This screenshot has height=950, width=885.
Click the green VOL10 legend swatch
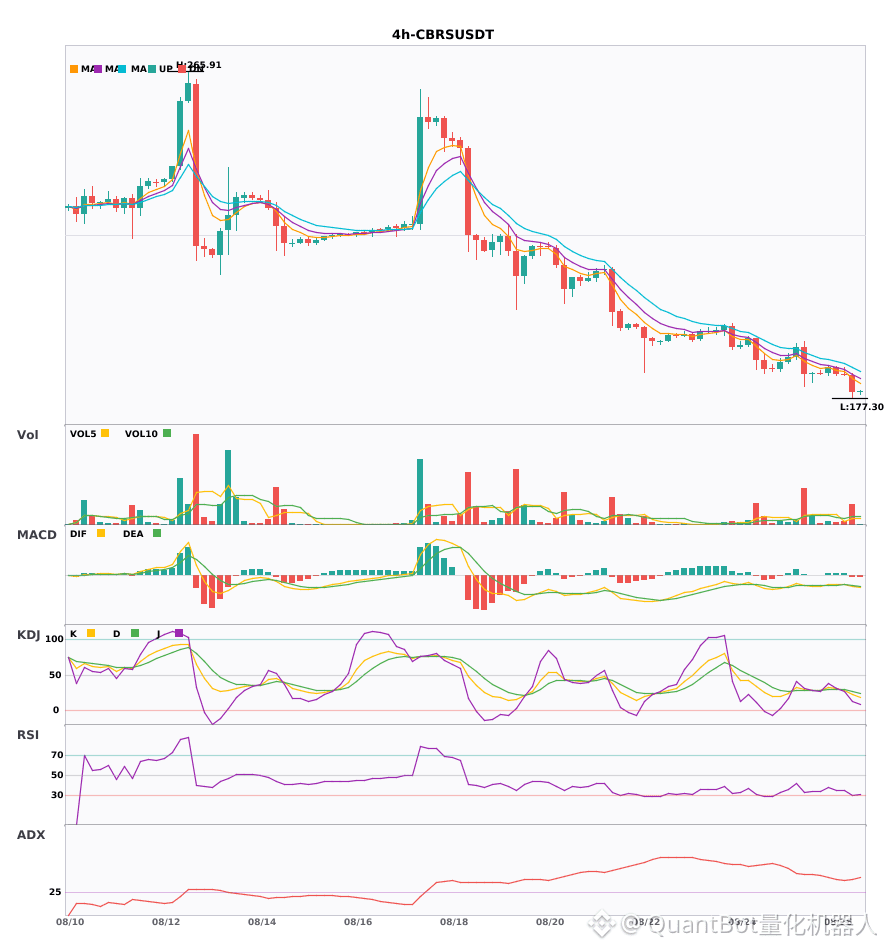(x=167, y=433)
